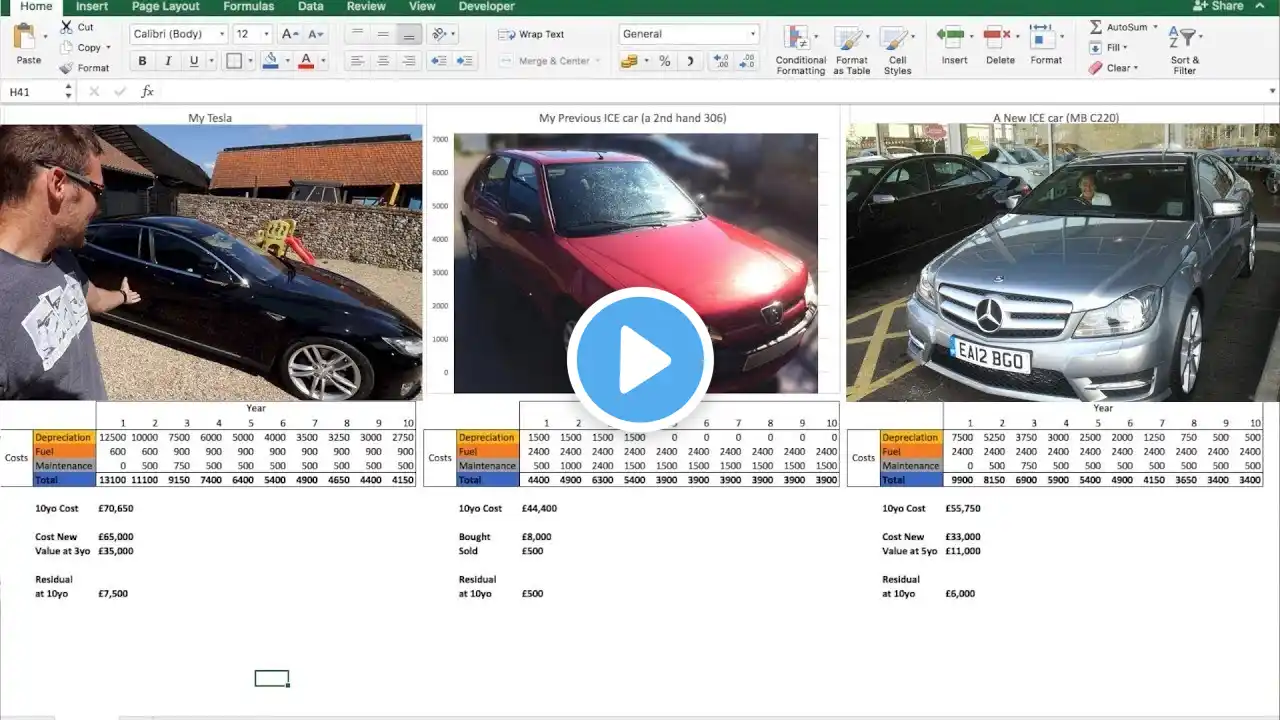The image size is (1280, 720).
Task: Click the Share button
Action: point(1218,6)
